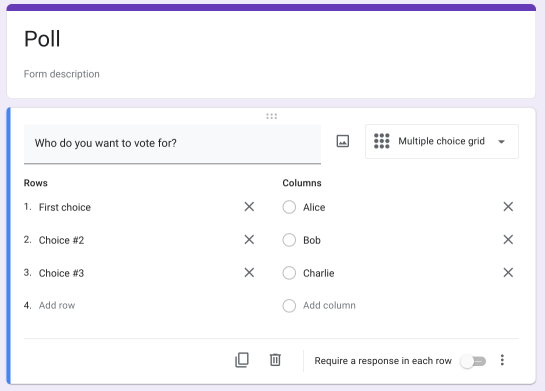Delete the question with the trash icon
This screenshot has height=391, width=545.
point(275,360)
